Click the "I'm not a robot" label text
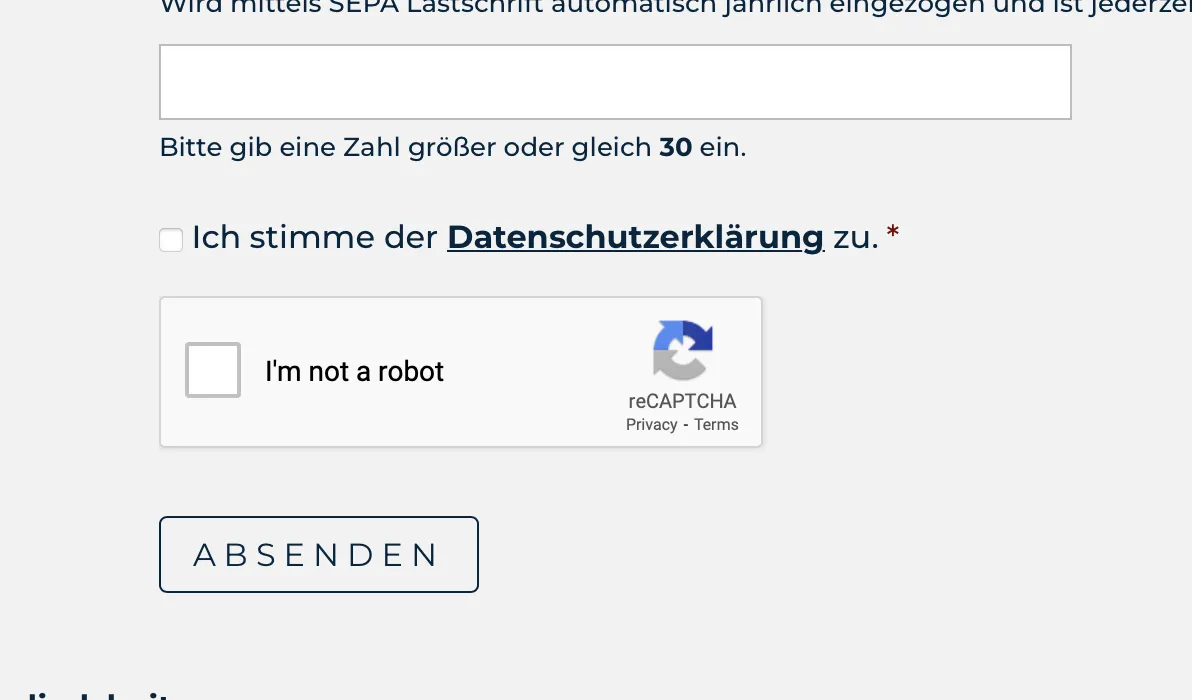This screenshot has height=700, width=1192. click(x=354, y=372)
